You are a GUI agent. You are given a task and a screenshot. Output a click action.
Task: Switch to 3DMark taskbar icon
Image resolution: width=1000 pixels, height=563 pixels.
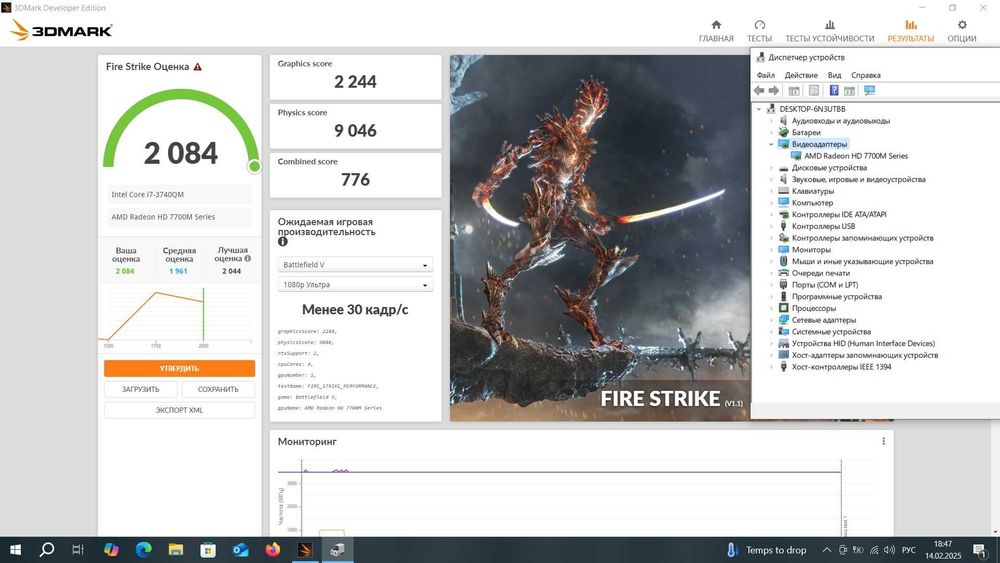(x=305, y=550)
